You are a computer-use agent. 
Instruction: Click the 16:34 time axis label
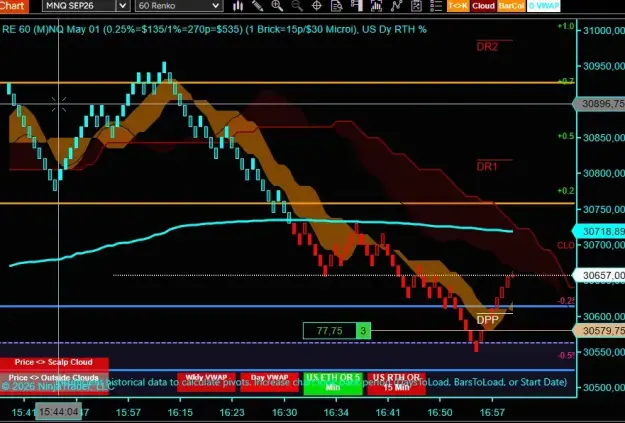pos(336,412)
